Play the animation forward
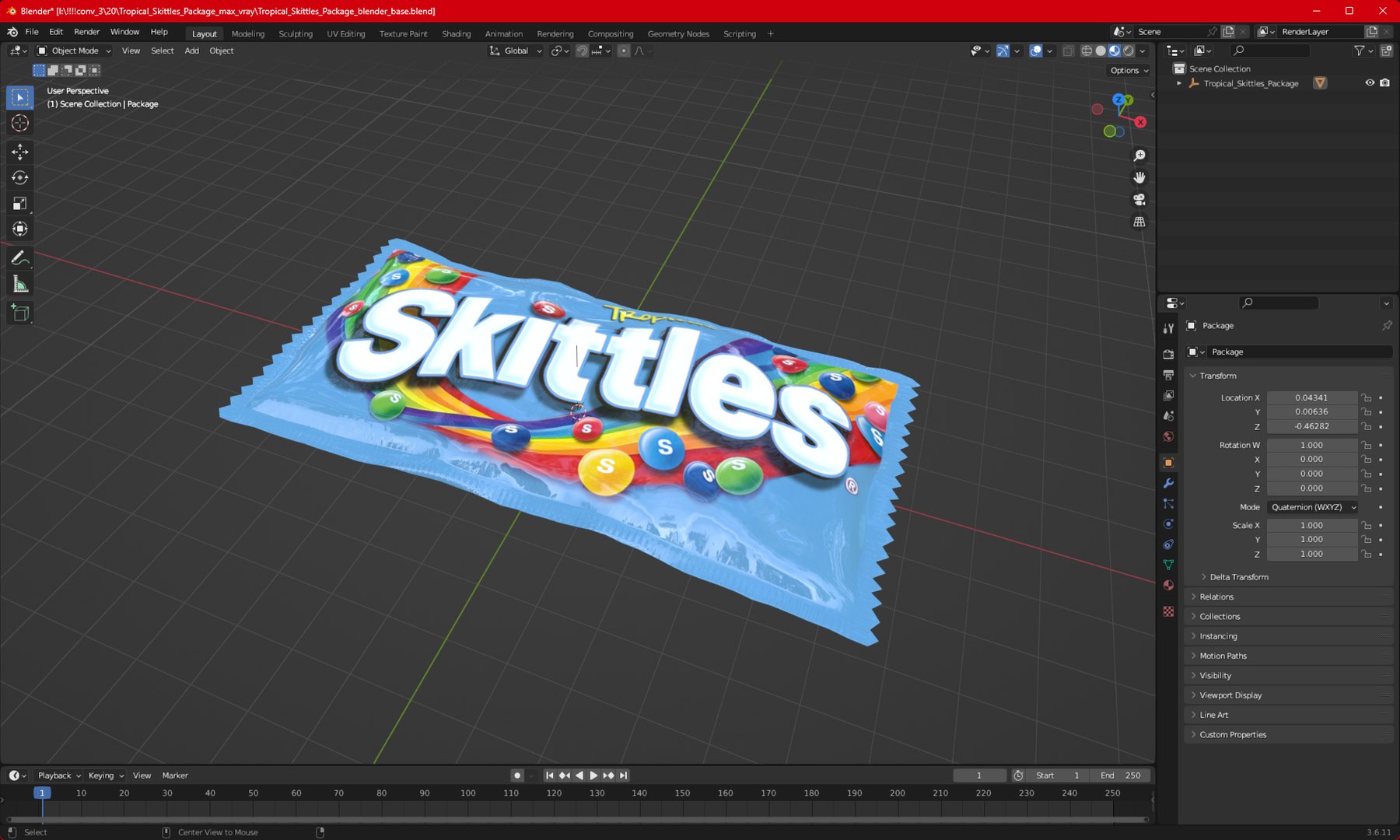 (593, 775)
